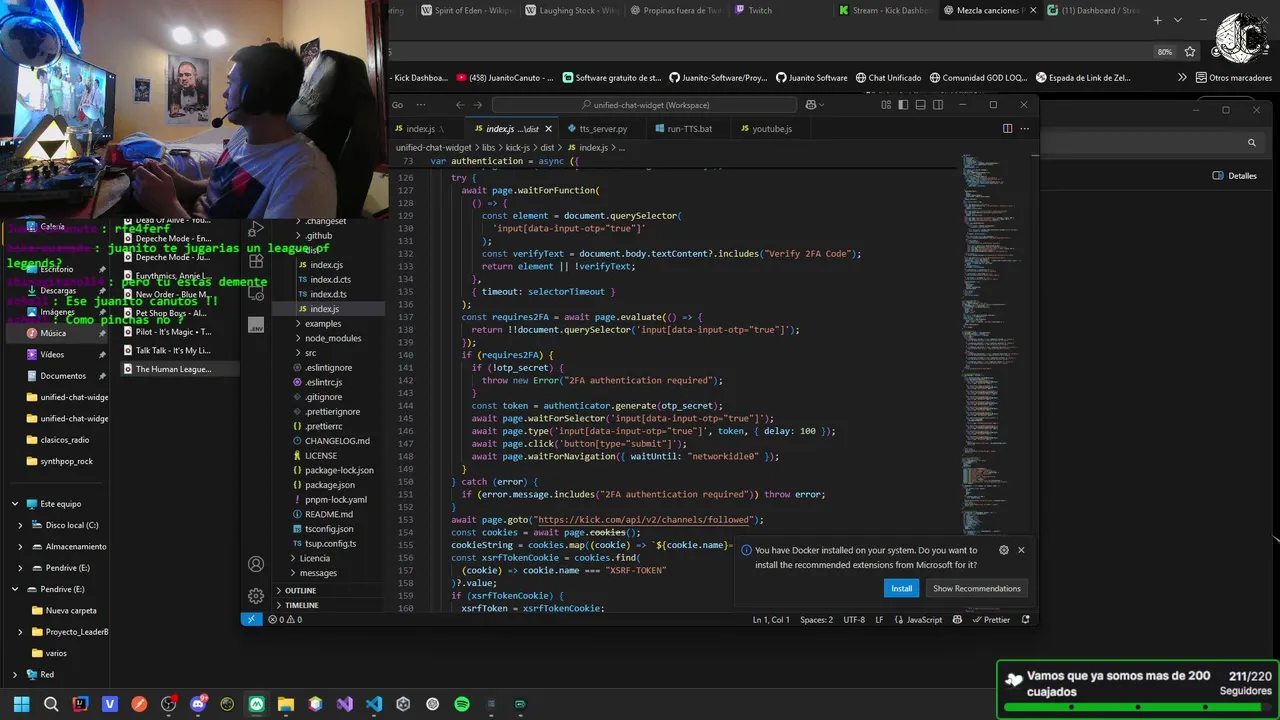Open errors and warnings status item
This screenshot has height=720, width=1280.
[x=285, y=619]
